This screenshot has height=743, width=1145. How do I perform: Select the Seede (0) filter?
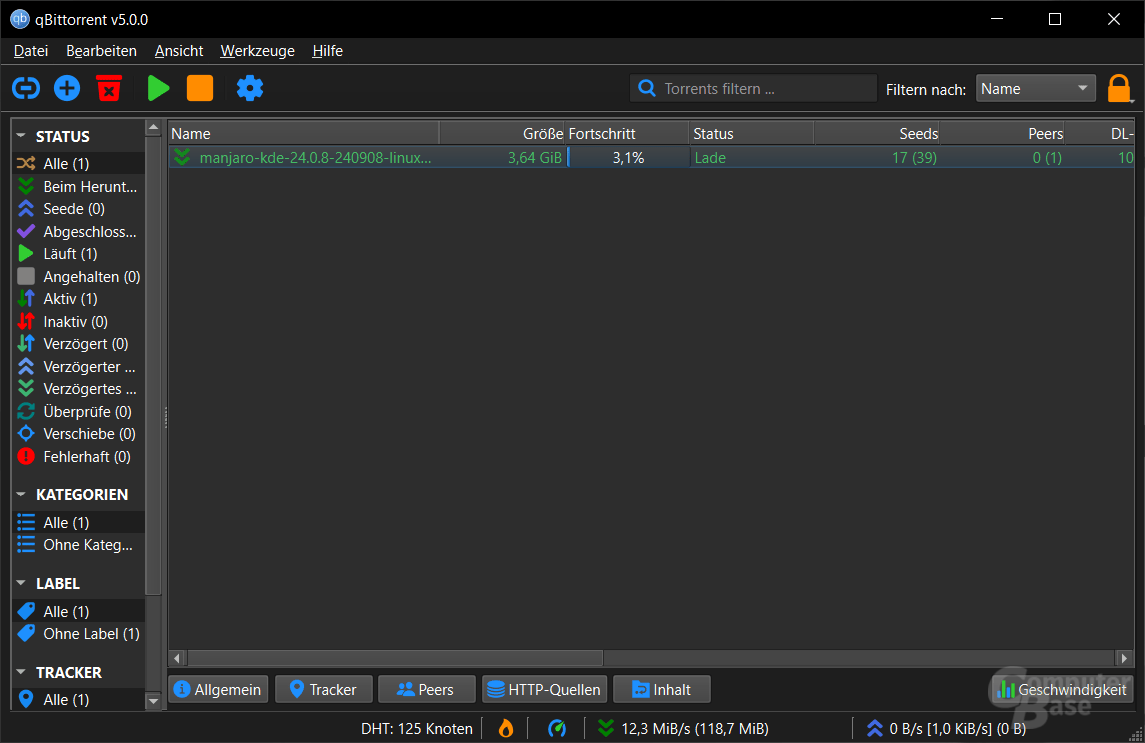click(79, 209)
